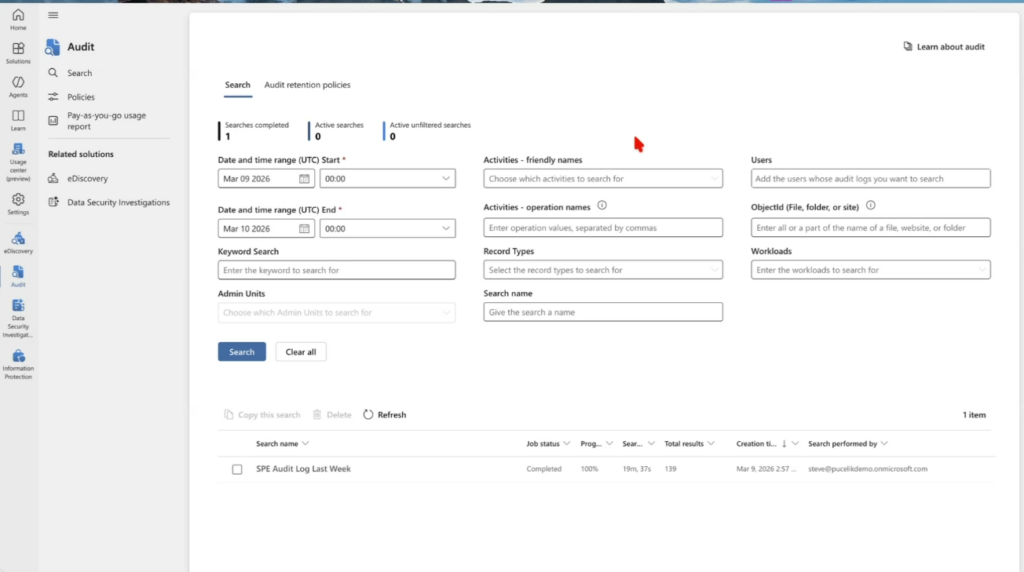Open Solutions icon in left rail
1024x572 pixels.
click(x=18, y=51)
